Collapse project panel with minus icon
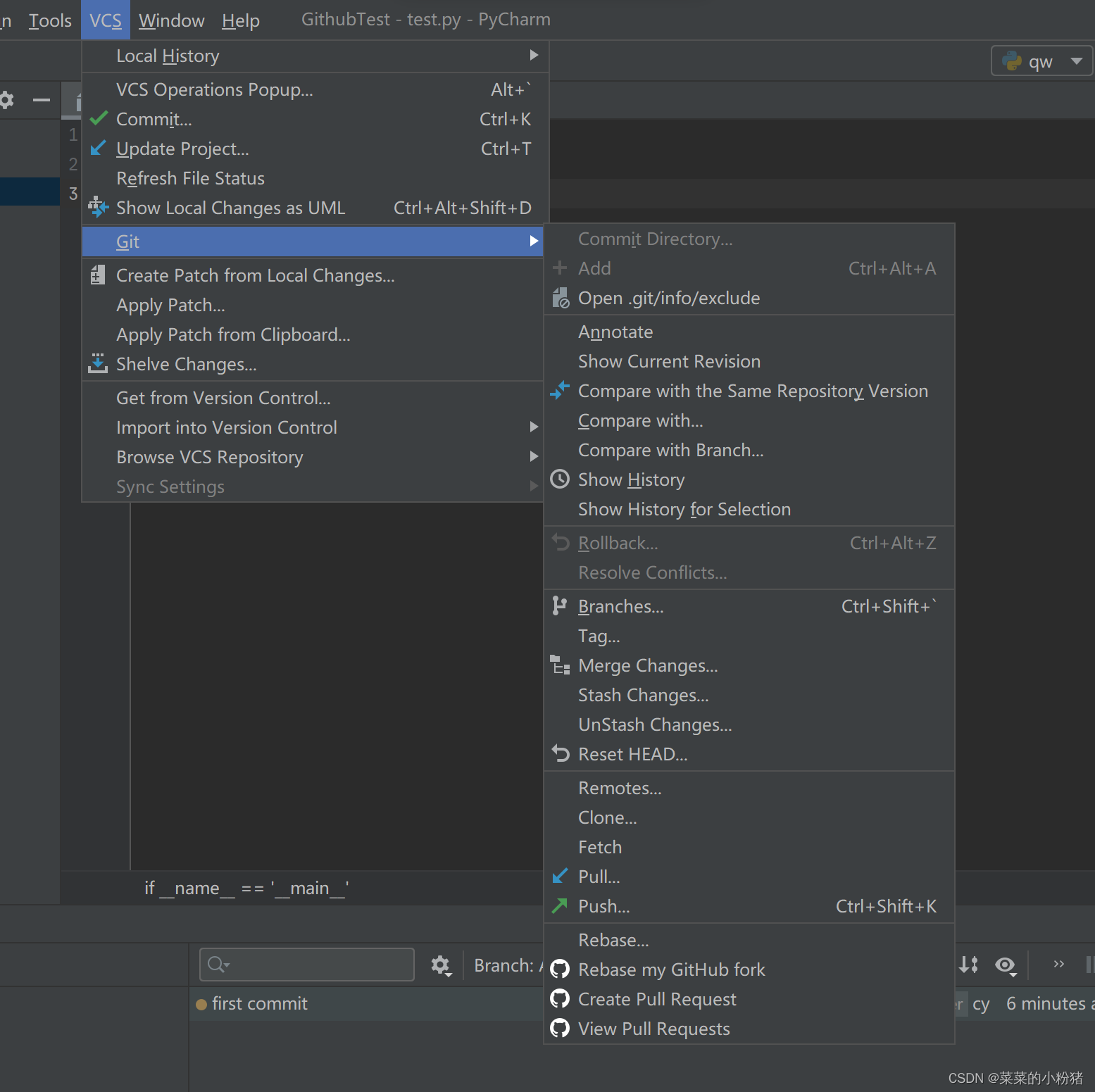Image resolution: width=1095 pixels, height=1092 pixels. [42, 100]
